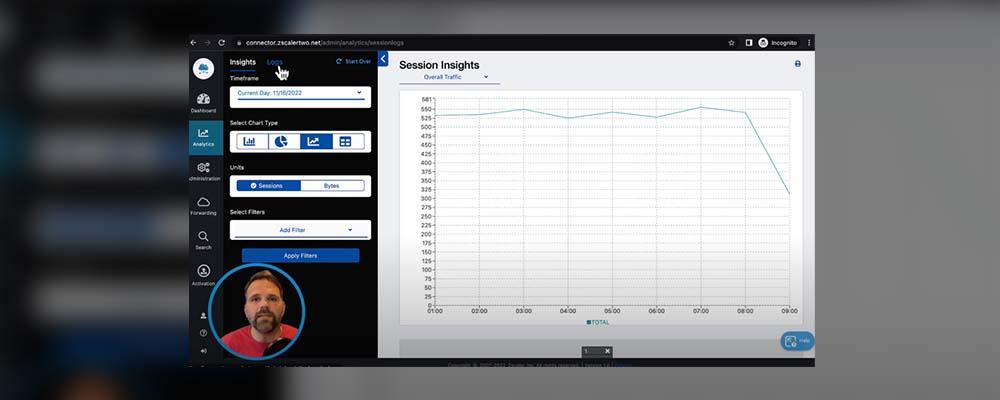Screen dimensions: 1000x400
Task: Open the Dashboard section
Action: pos(203,103)
